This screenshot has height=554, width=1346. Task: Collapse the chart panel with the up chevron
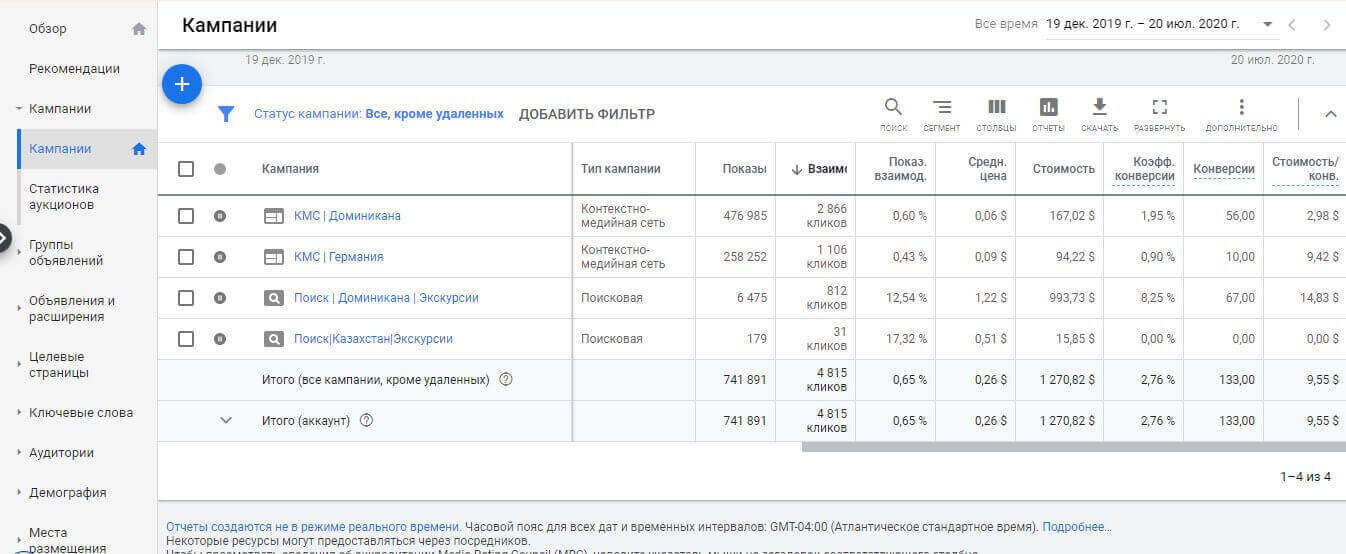pyautogui.click(x=1330, y=114)
